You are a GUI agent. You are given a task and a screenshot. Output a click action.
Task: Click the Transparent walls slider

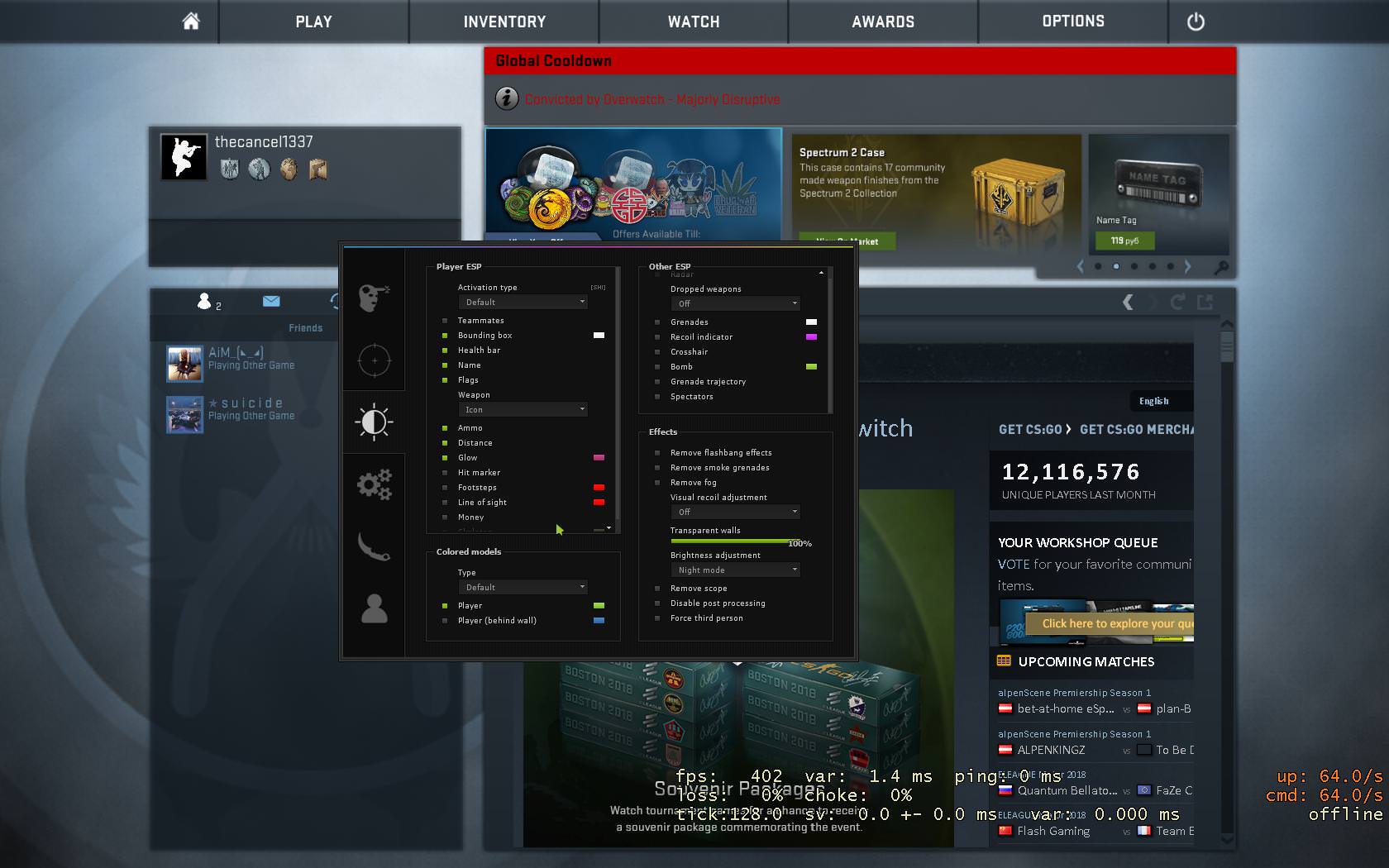735,541
